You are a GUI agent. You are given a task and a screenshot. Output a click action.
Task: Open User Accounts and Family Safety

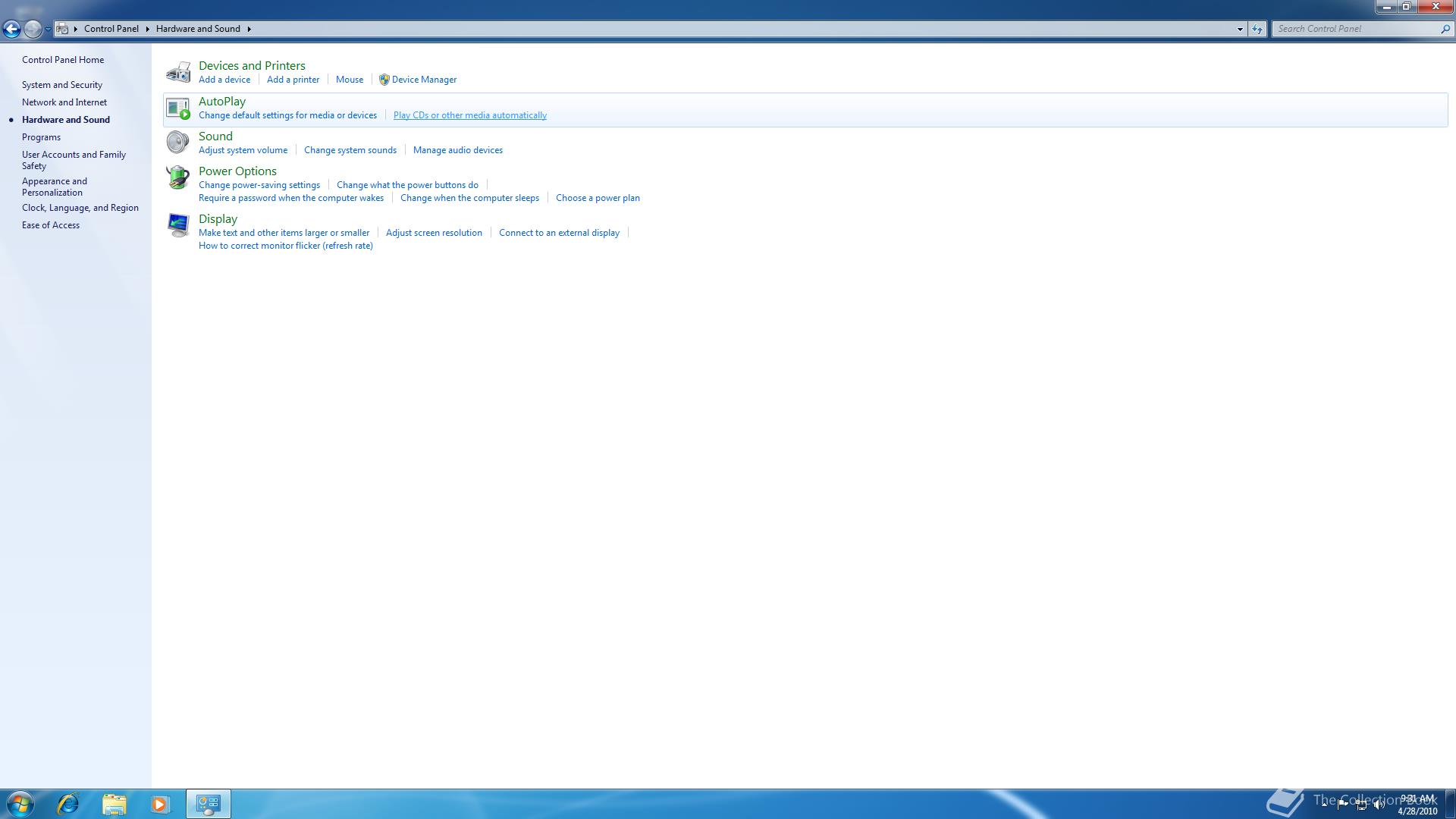click(74, 160)
